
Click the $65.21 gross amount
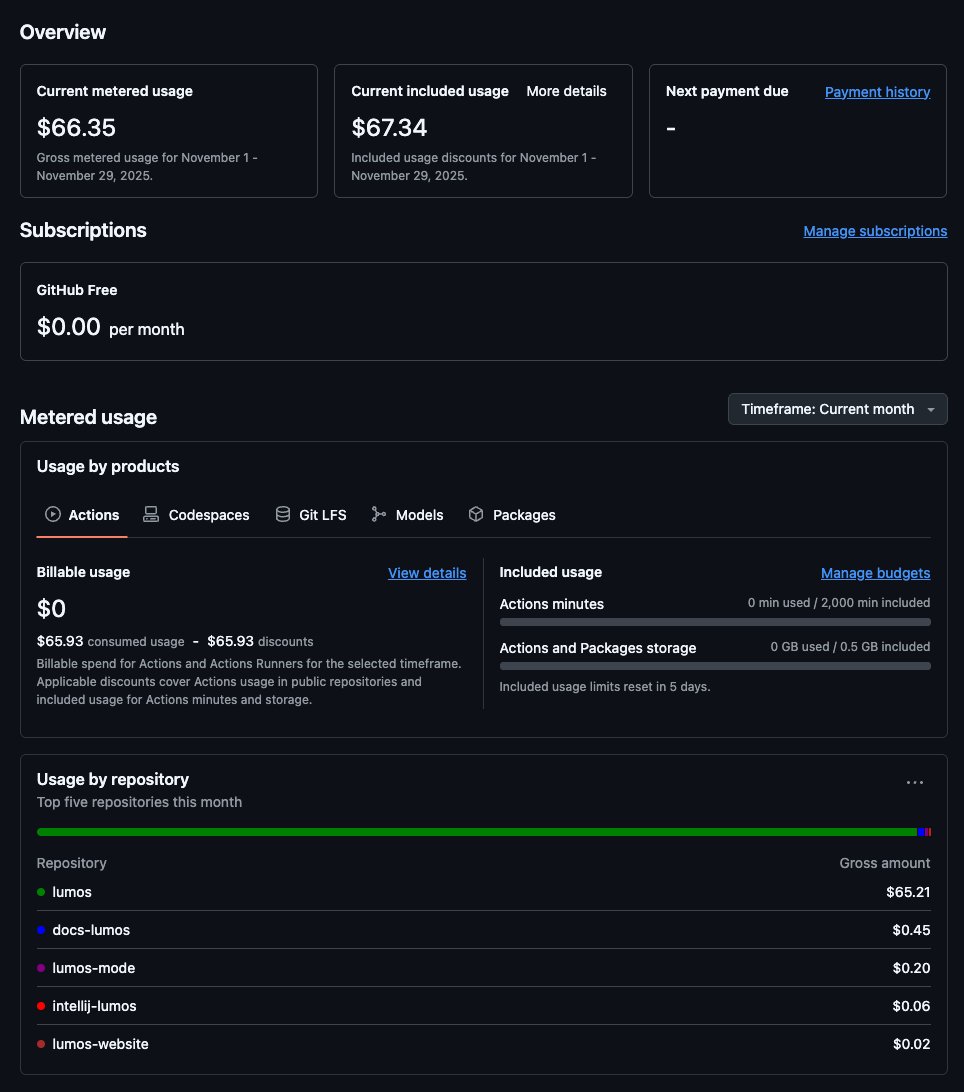908,892
